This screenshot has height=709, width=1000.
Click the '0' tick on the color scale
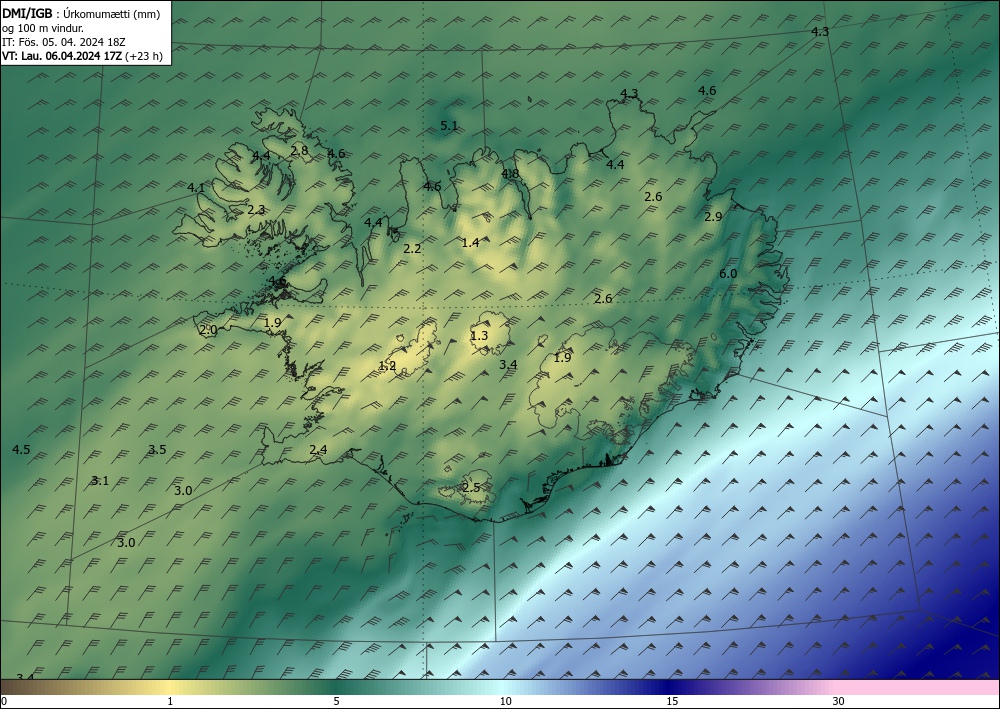4,702
